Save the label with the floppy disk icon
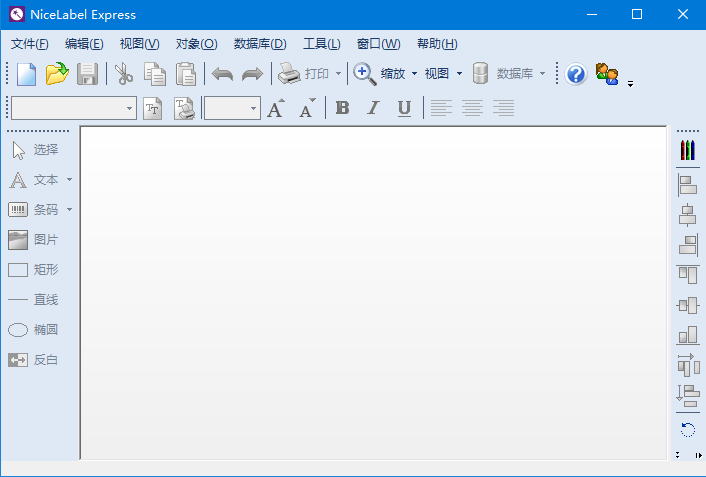This screenshot has height=477, width=706. (87, 74)
